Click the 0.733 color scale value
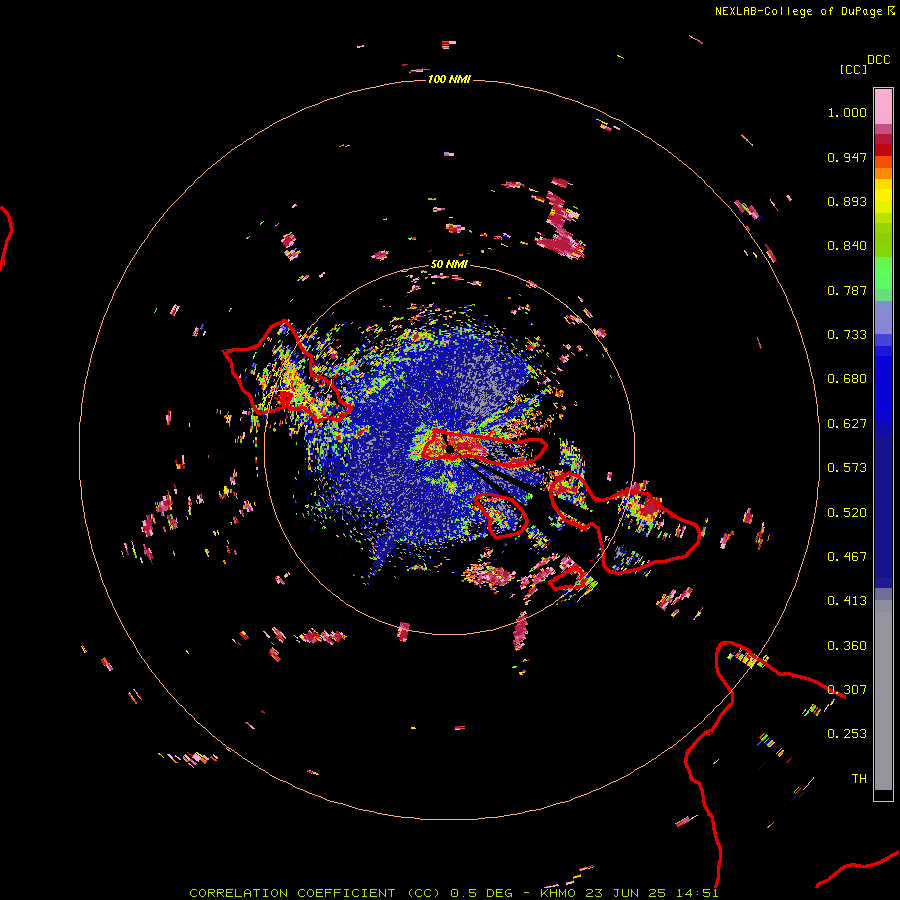 pyautogui.click(x=847, y=335)
